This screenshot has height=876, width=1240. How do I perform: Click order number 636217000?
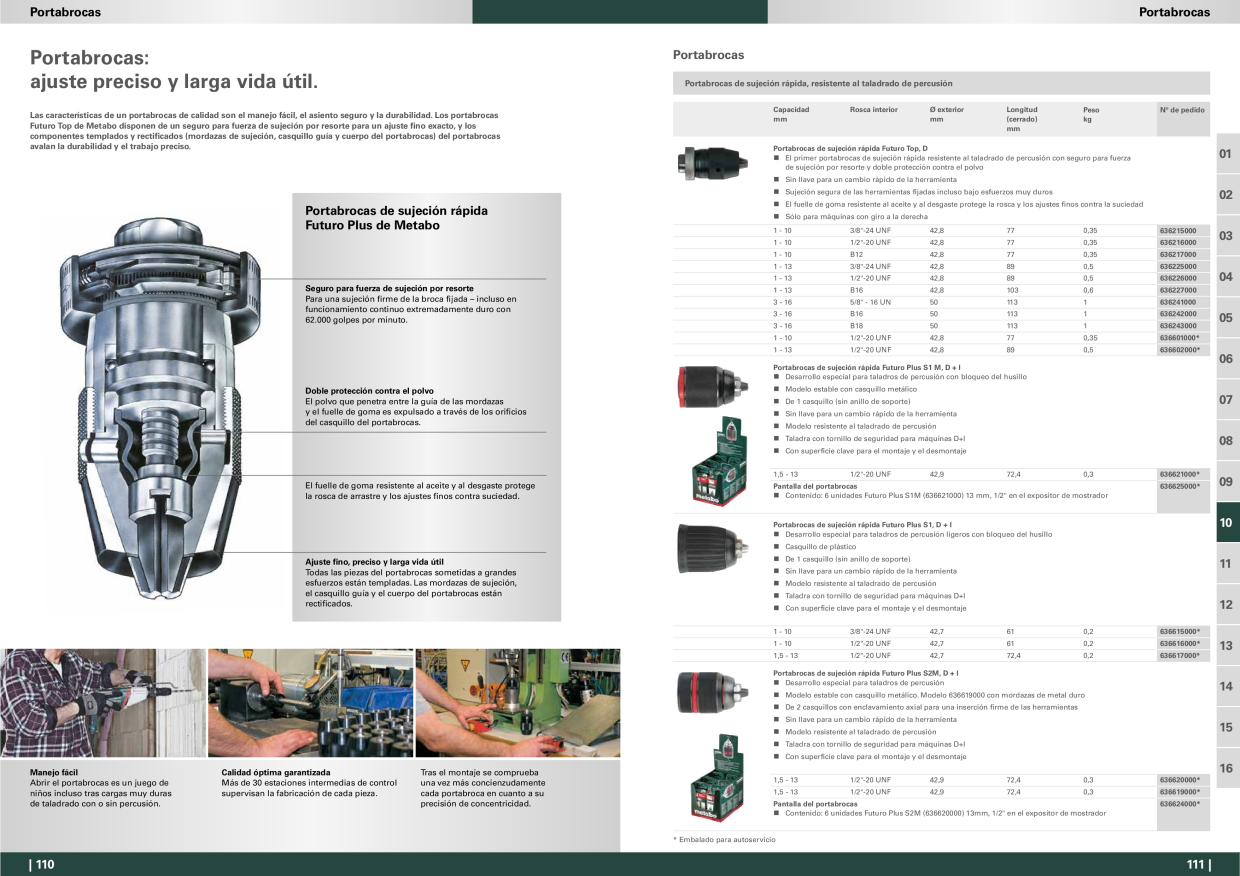click(1177, 254)
